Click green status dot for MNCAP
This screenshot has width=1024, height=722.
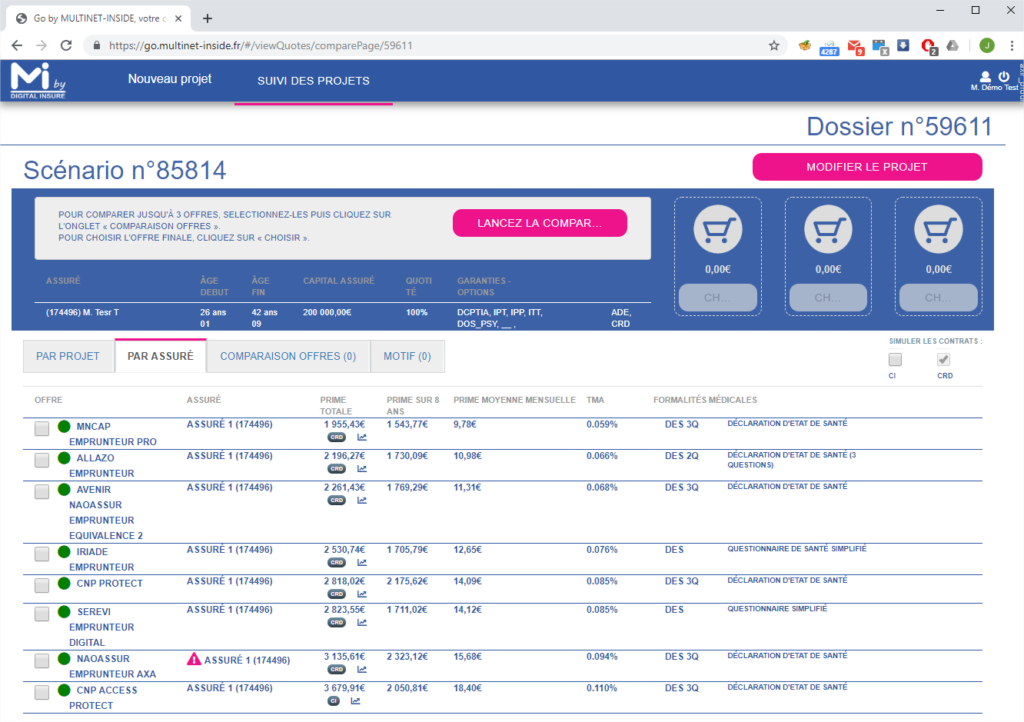tap(64, 426)
